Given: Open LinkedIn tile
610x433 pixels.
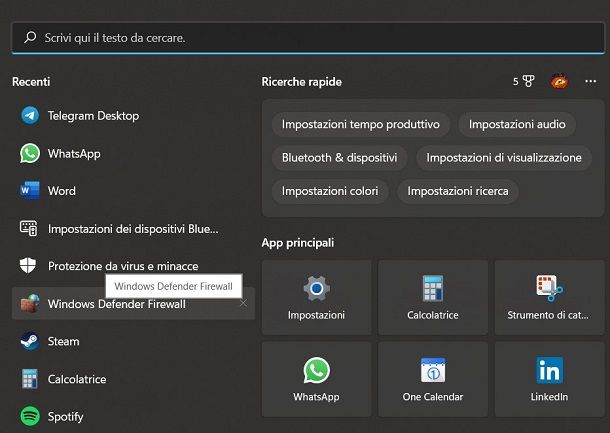Looking at the screenshot, I should [550, 379].
